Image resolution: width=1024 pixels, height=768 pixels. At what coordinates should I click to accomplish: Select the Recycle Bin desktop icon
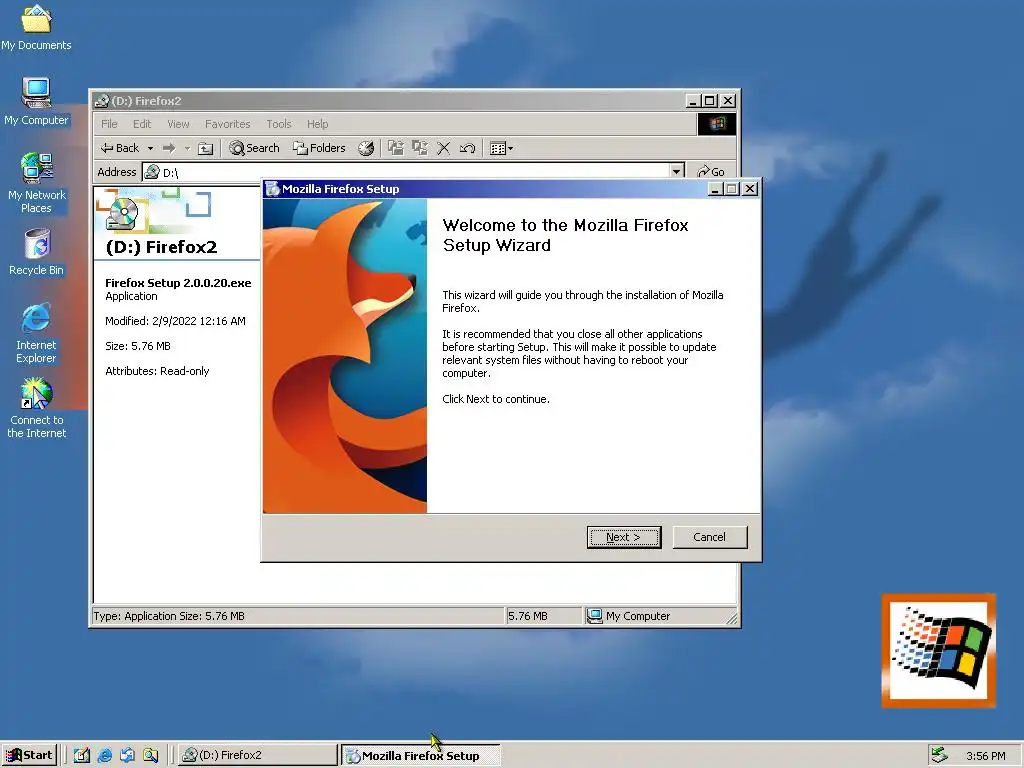[x=36, y=252]
